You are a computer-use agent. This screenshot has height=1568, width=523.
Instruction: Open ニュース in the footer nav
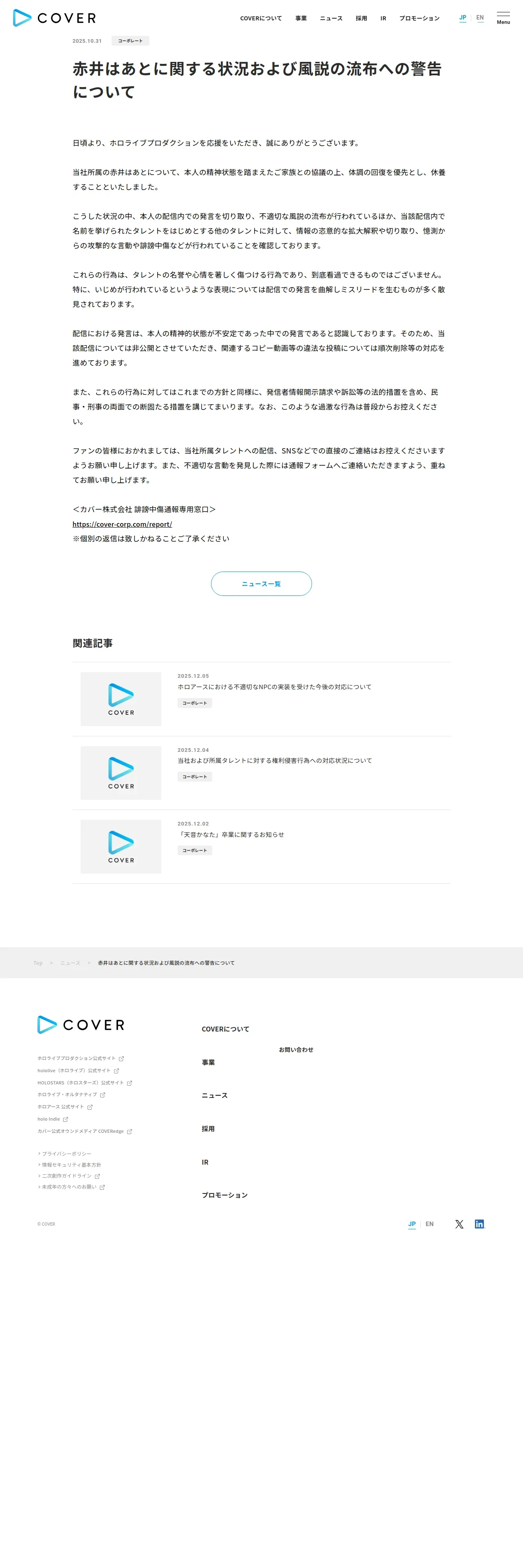214,1096
